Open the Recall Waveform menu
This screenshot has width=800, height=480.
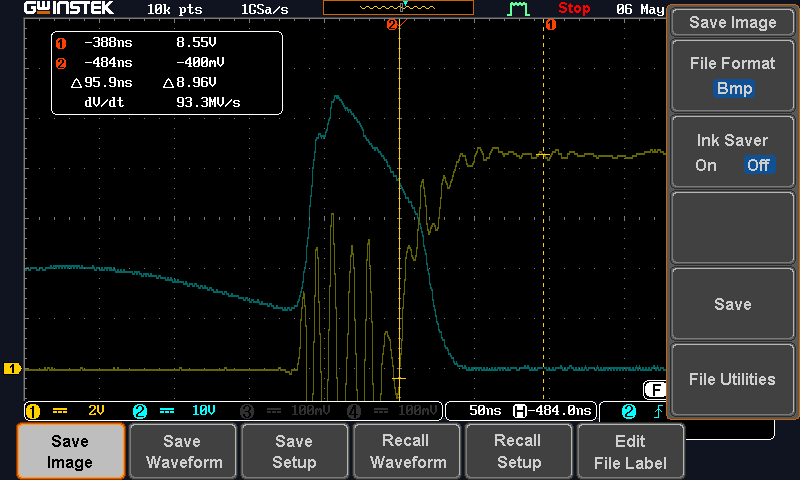click(x=407, y=451)
